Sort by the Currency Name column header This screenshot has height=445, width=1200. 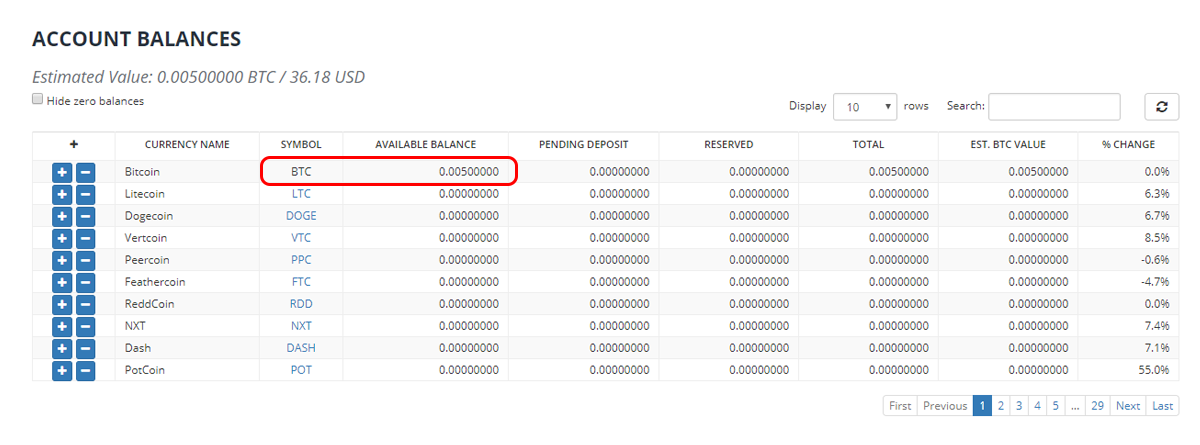pyautogui.click(x=187, y=145)
